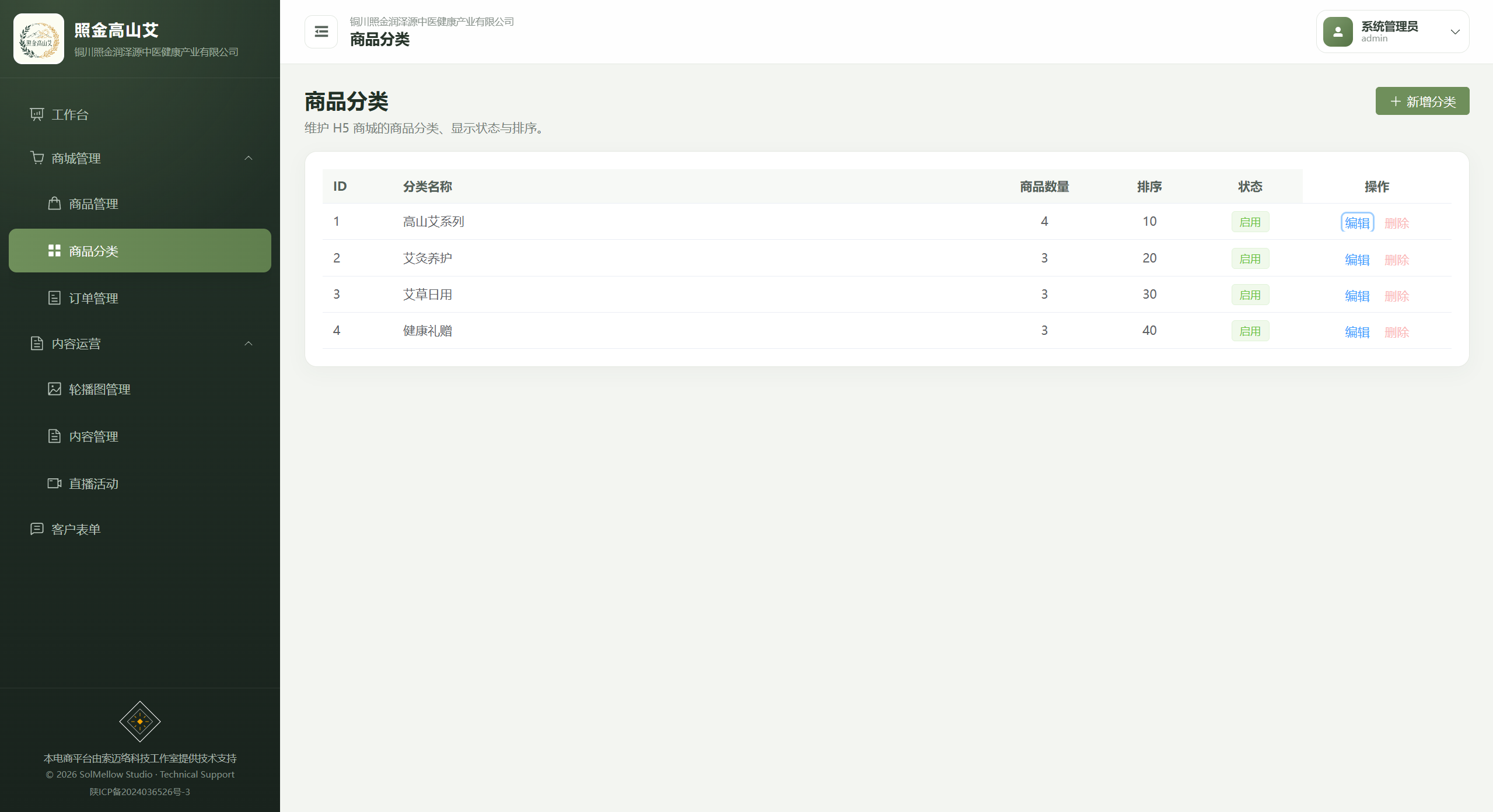This screenshot has height=812, width=1493.
Task: Click the sort value 20
Action: [1149, 258]
